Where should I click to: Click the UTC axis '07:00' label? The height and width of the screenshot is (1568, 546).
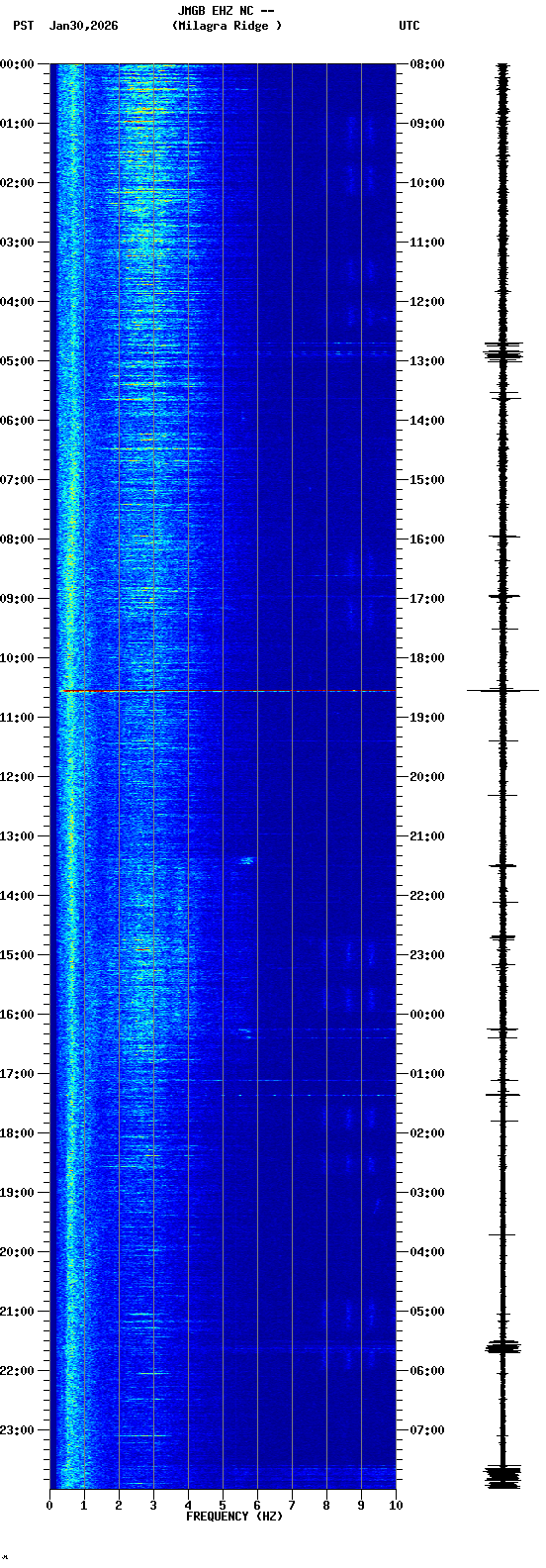click(427, 1430)
